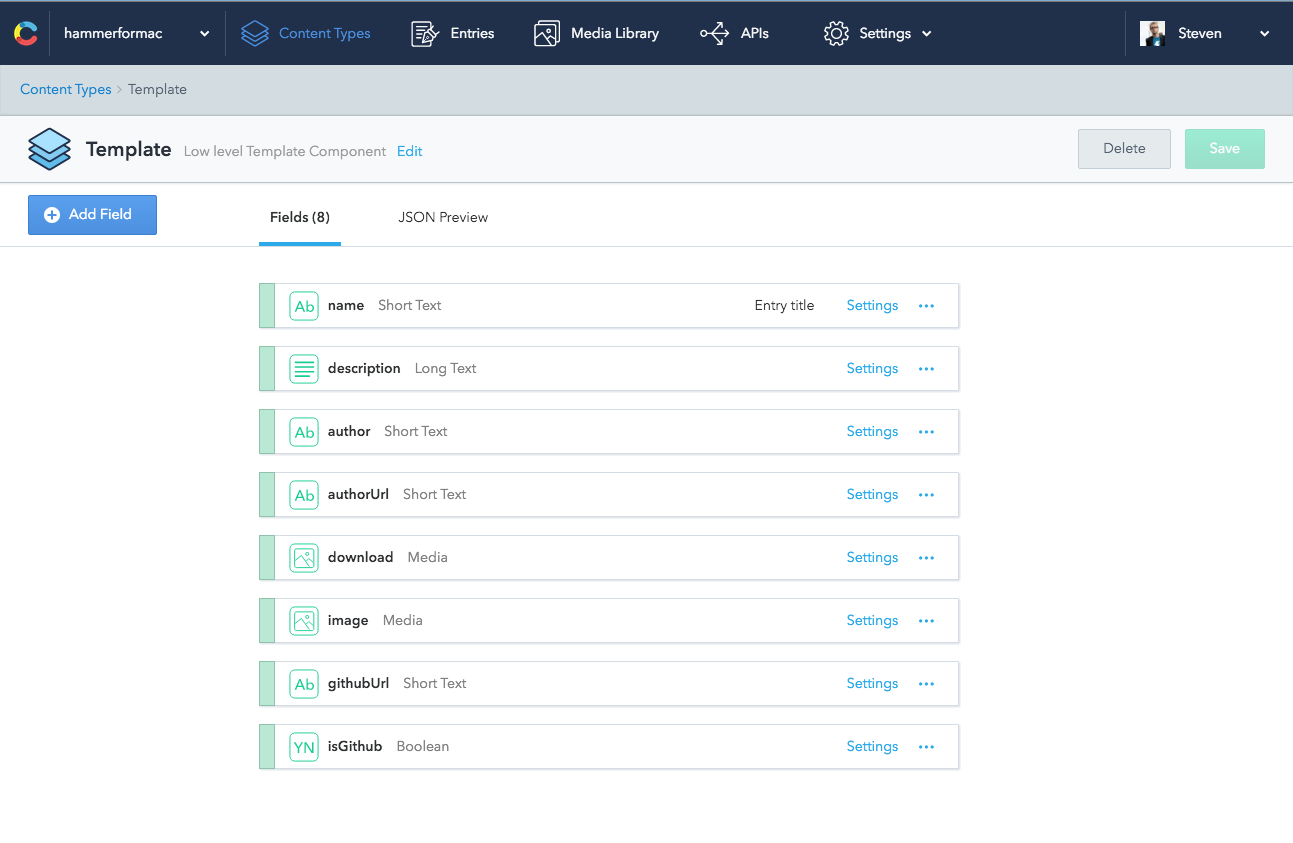Screen dimensions: 1293x843
Task: Open more actions for download field
Action: tap(926, 558)
